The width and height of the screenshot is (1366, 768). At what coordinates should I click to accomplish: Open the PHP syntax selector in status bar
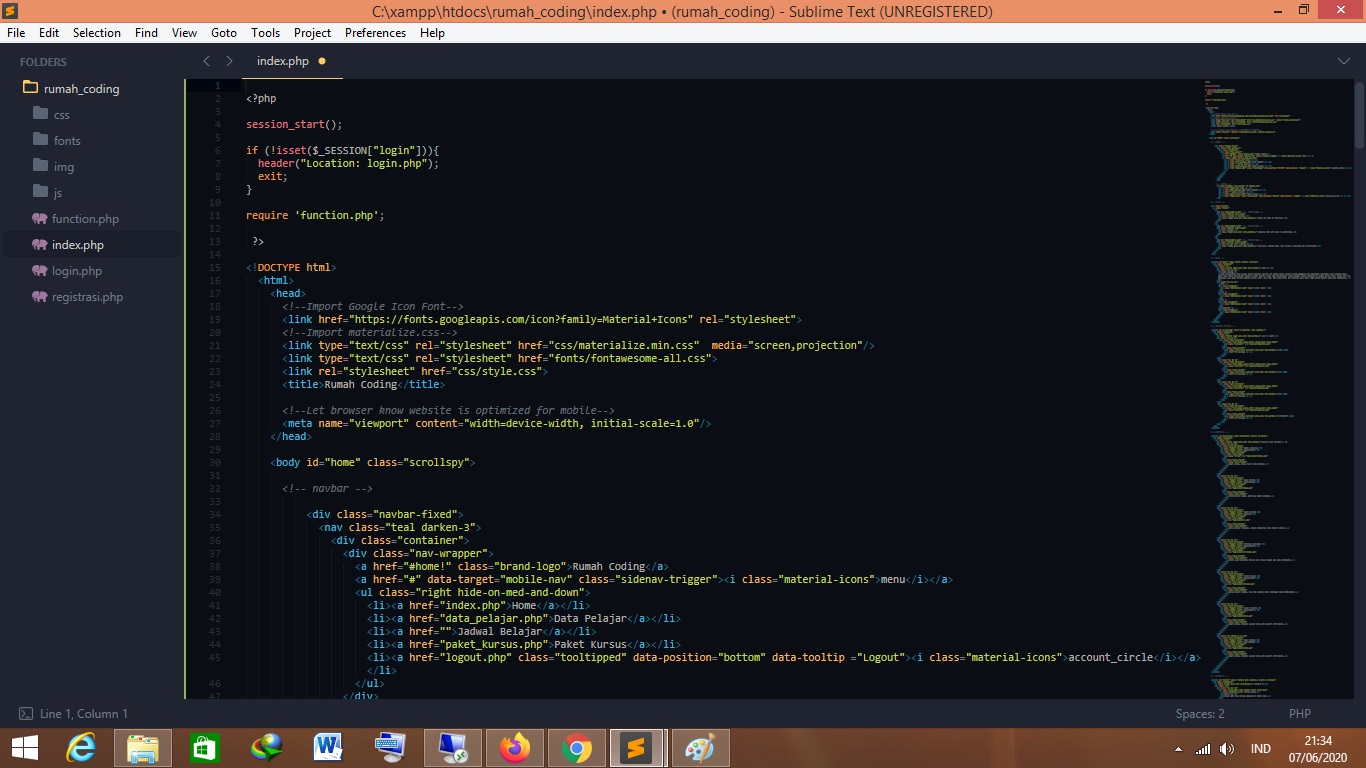point(1299,714)
